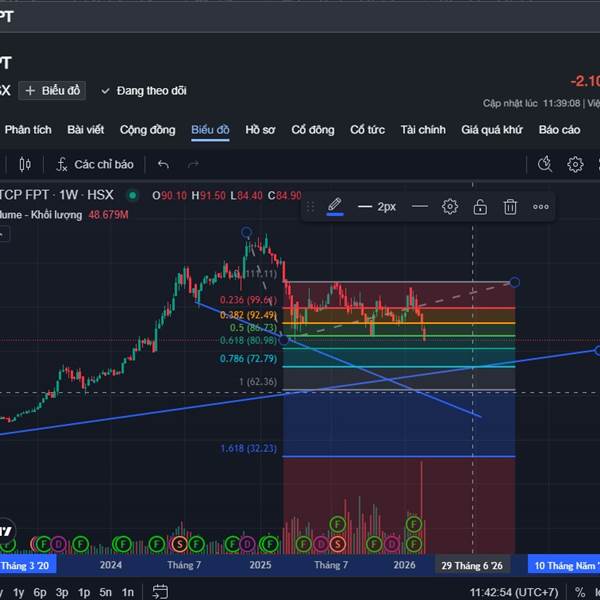The height and width of the screenshot is (600, 600).
Task: Click the 2024 time axis label
Action: [x=111, y=565]
